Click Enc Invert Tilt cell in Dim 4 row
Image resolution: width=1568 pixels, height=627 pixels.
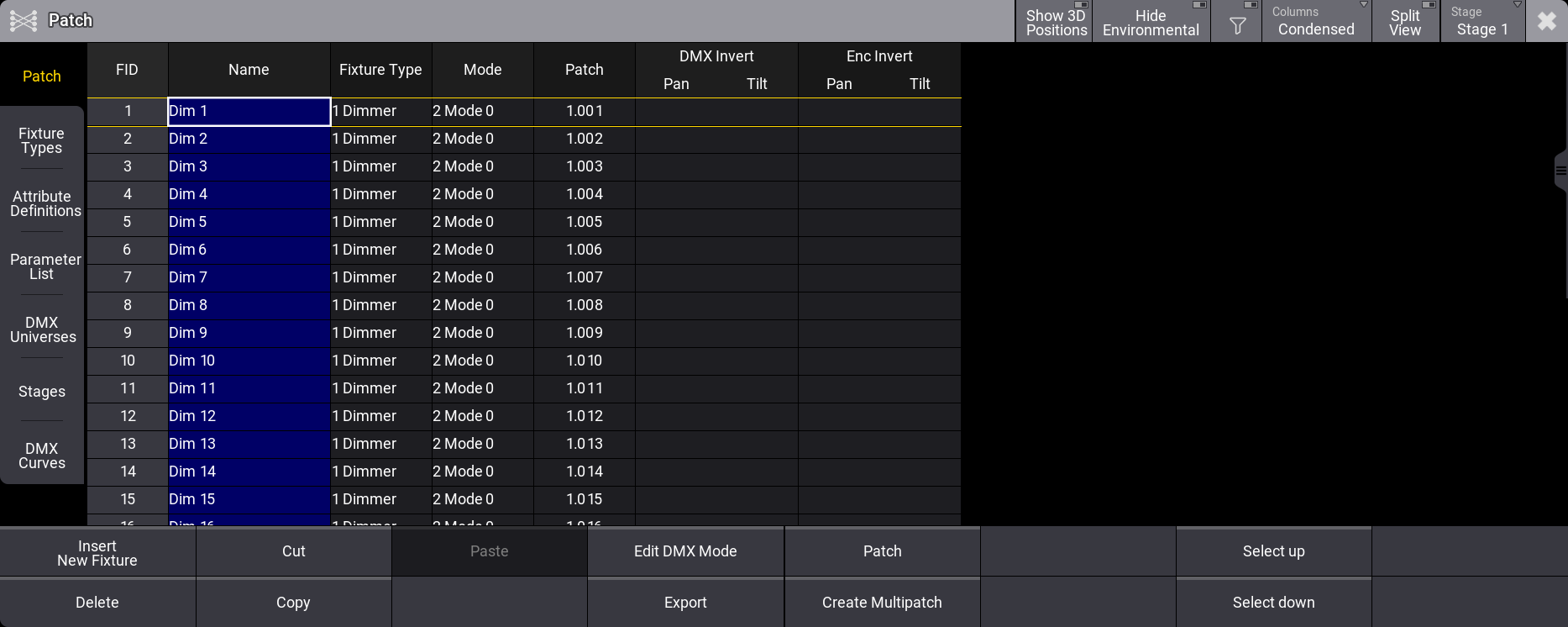pyautogui.click(x=920, y=194)
